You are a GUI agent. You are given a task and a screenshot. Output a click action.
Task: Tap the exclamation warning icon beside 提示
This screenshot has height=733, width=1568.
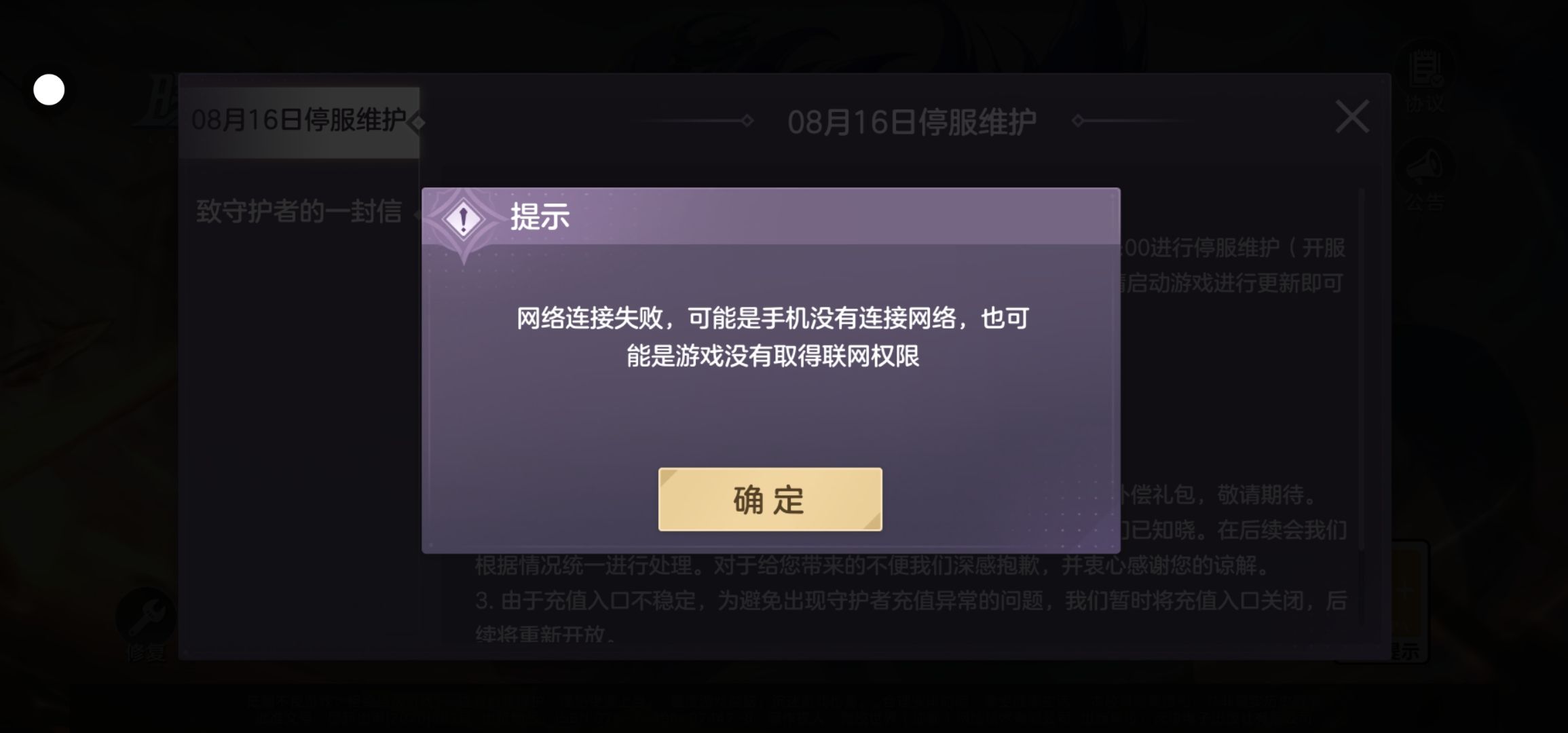(x=463, y=219)
